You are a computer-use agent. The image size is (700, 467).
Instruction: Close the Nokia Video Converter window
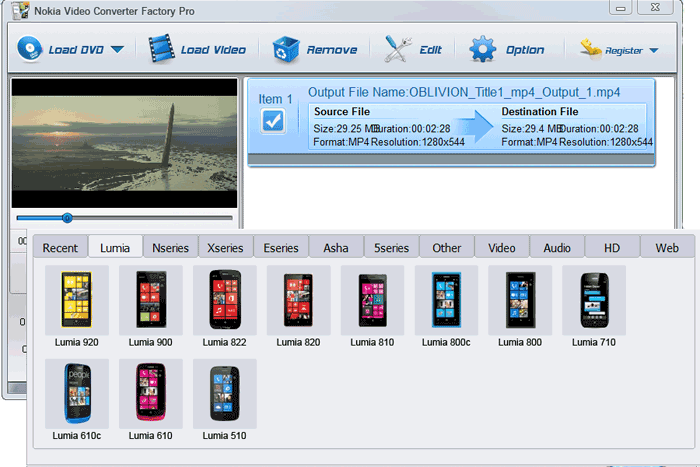click(655, 8)
